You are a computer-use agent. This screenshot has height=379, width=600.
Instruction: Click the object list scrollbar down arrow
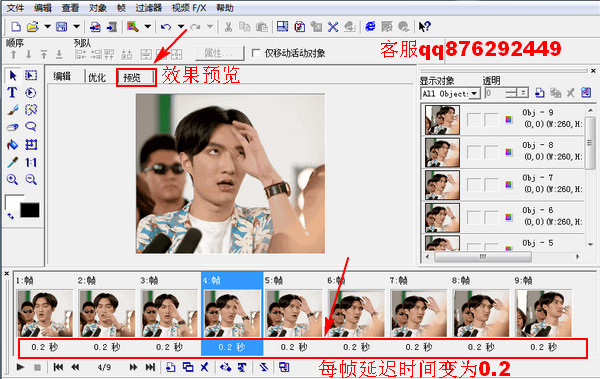point(590,244)
